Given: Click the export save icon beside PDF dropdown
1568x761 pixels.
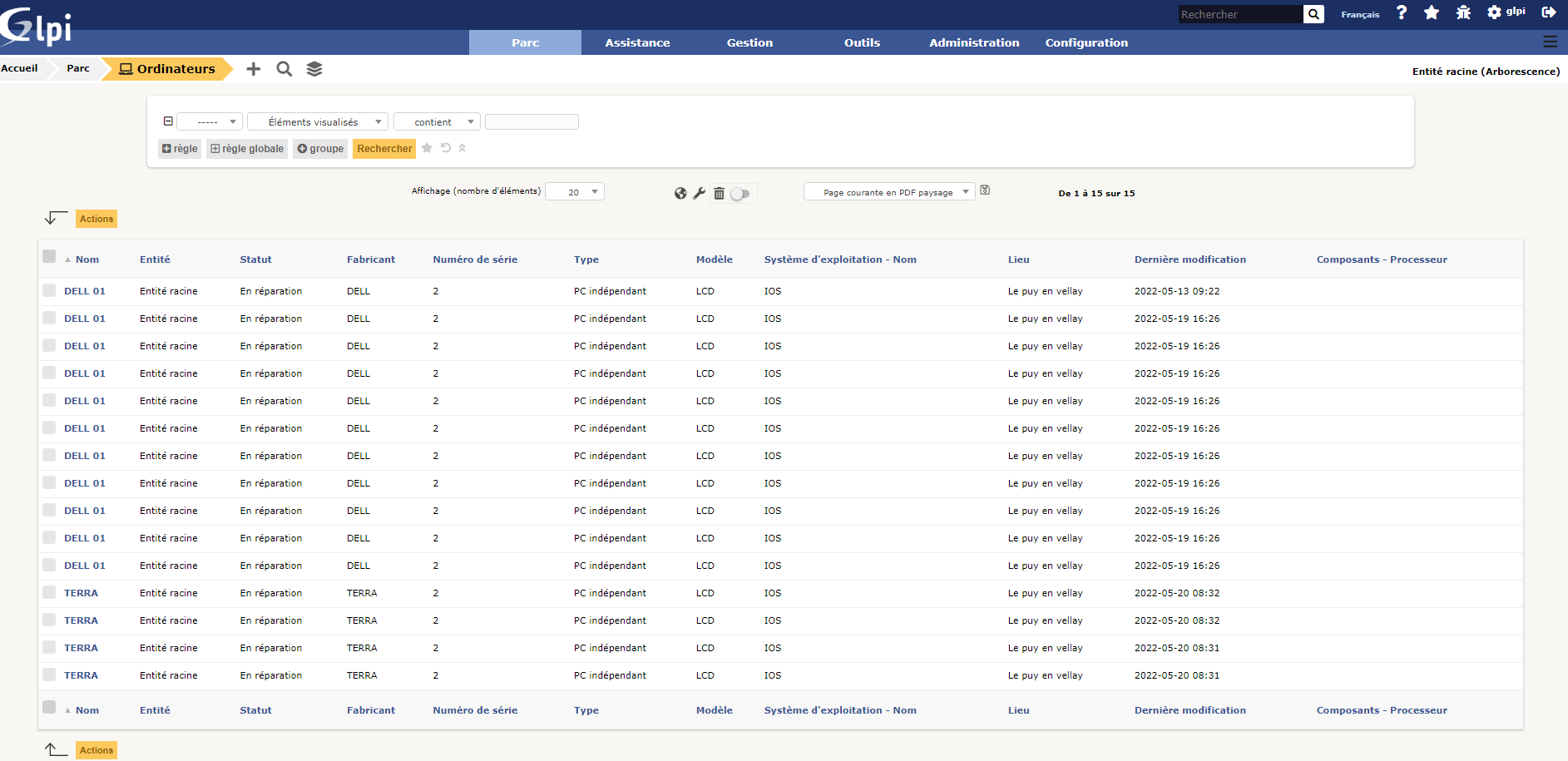Looking at the screenshot, I should [985, 190].
